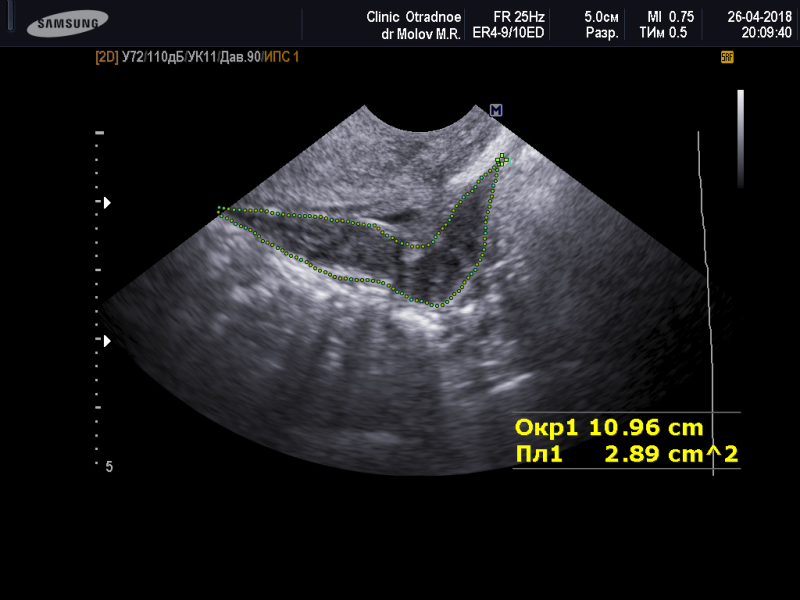Click the dr Molov M.R. name
This screenshot has height=600, width=800.
tap(421, 34)
